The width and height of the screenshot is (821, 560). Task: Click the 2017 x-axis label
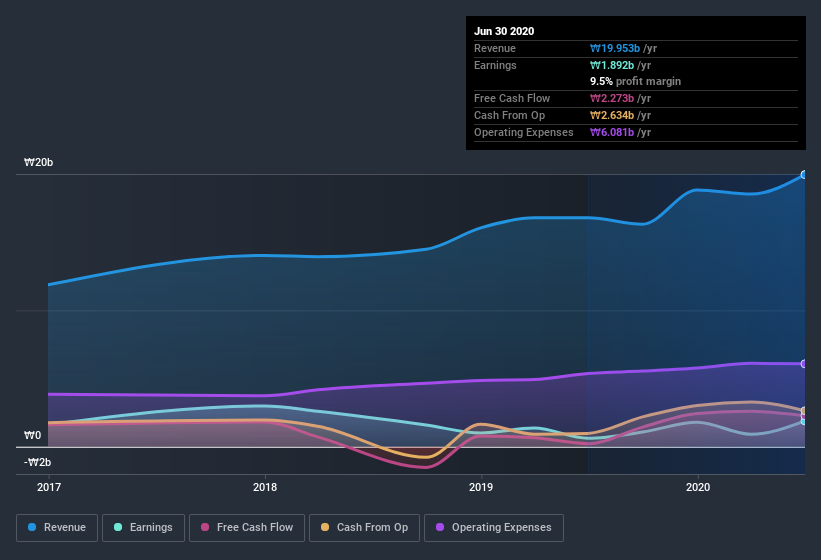point(49,487)
